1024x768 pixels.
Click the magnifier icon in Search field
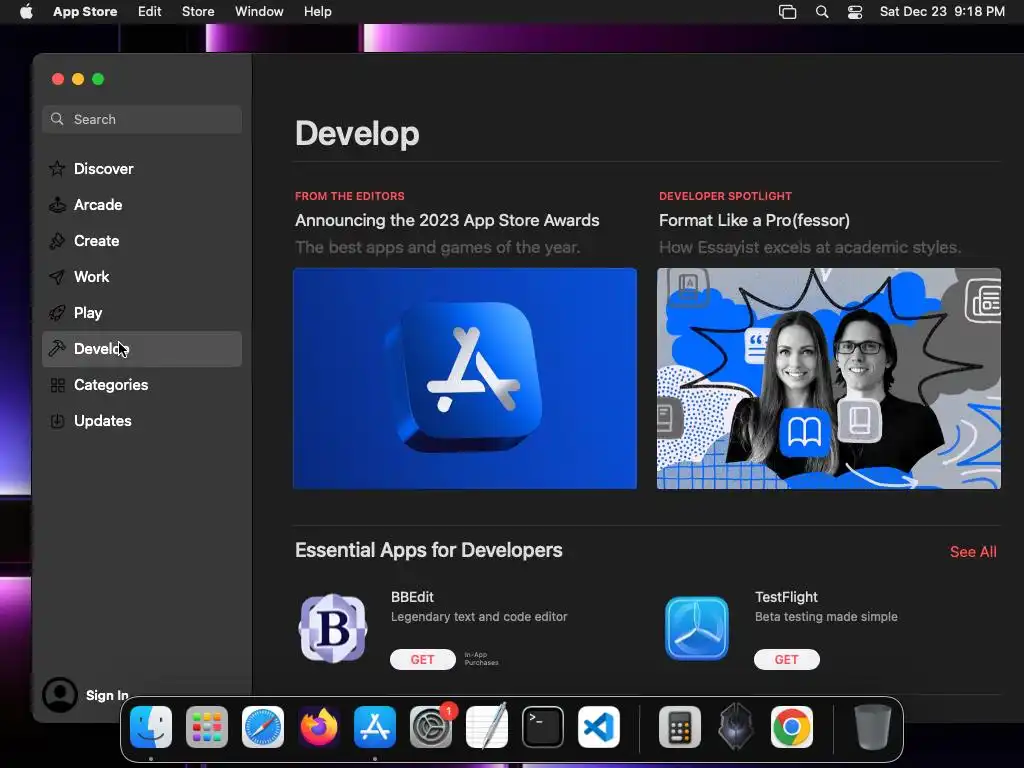pos(57,119)
